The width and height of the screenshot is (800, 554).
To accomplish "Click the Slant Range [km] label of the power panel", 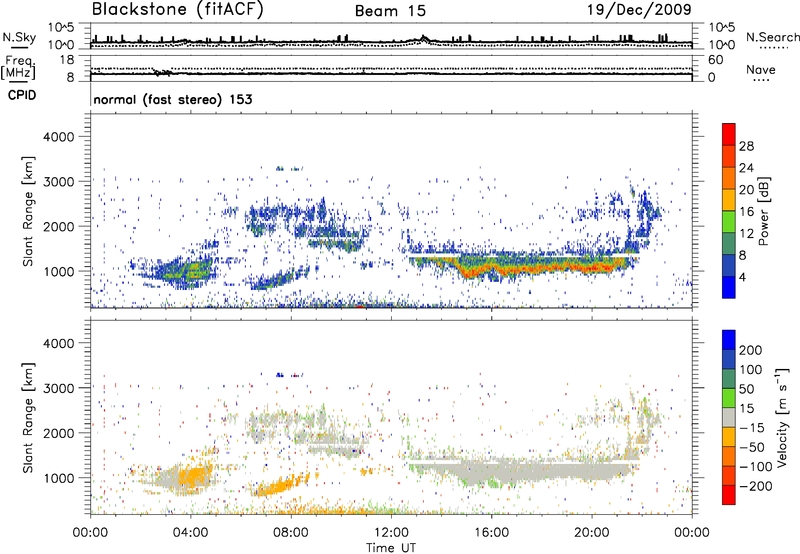I will tap(28, 211).
